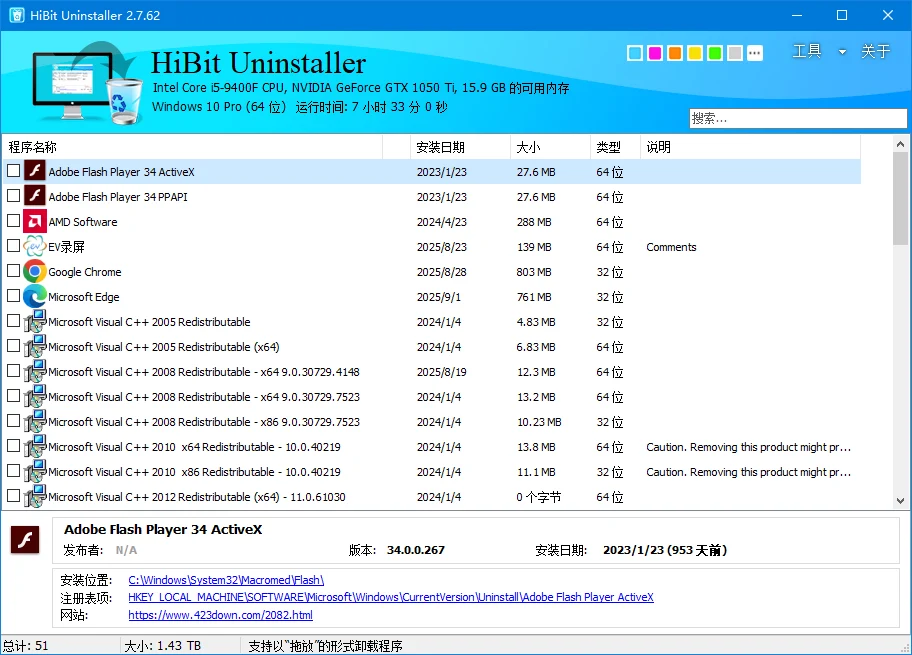Select the Google Chrome row name
Viewport: 912px width, 655px height.
(x=85, y=272)
